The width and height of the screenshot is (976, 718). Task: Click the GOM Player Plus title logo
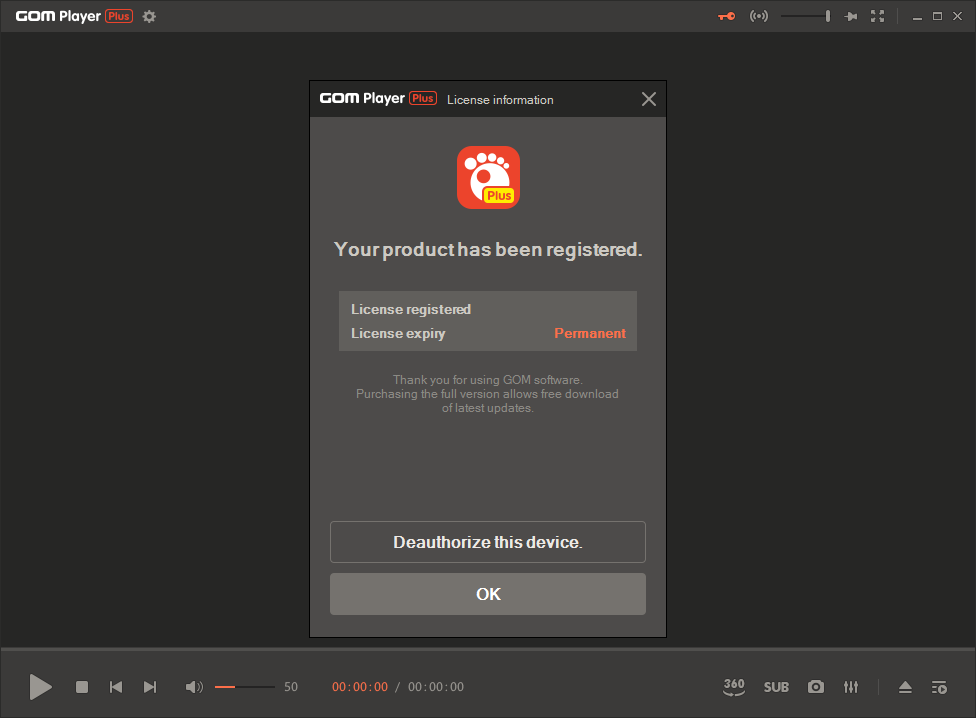[x=74, y=16]
